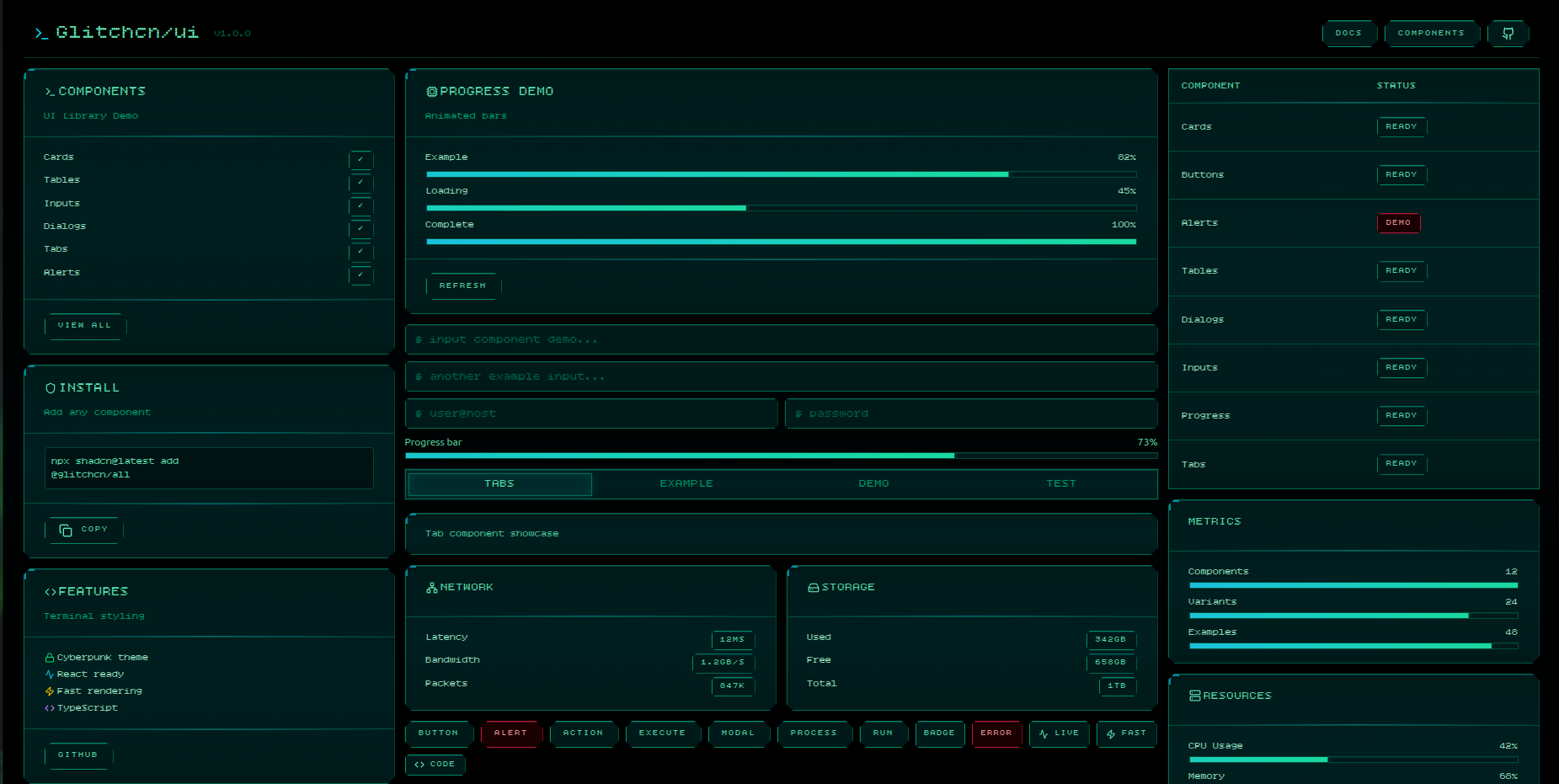
Task: Switch to the EXAMPLE tab
Action: [686, 483]
